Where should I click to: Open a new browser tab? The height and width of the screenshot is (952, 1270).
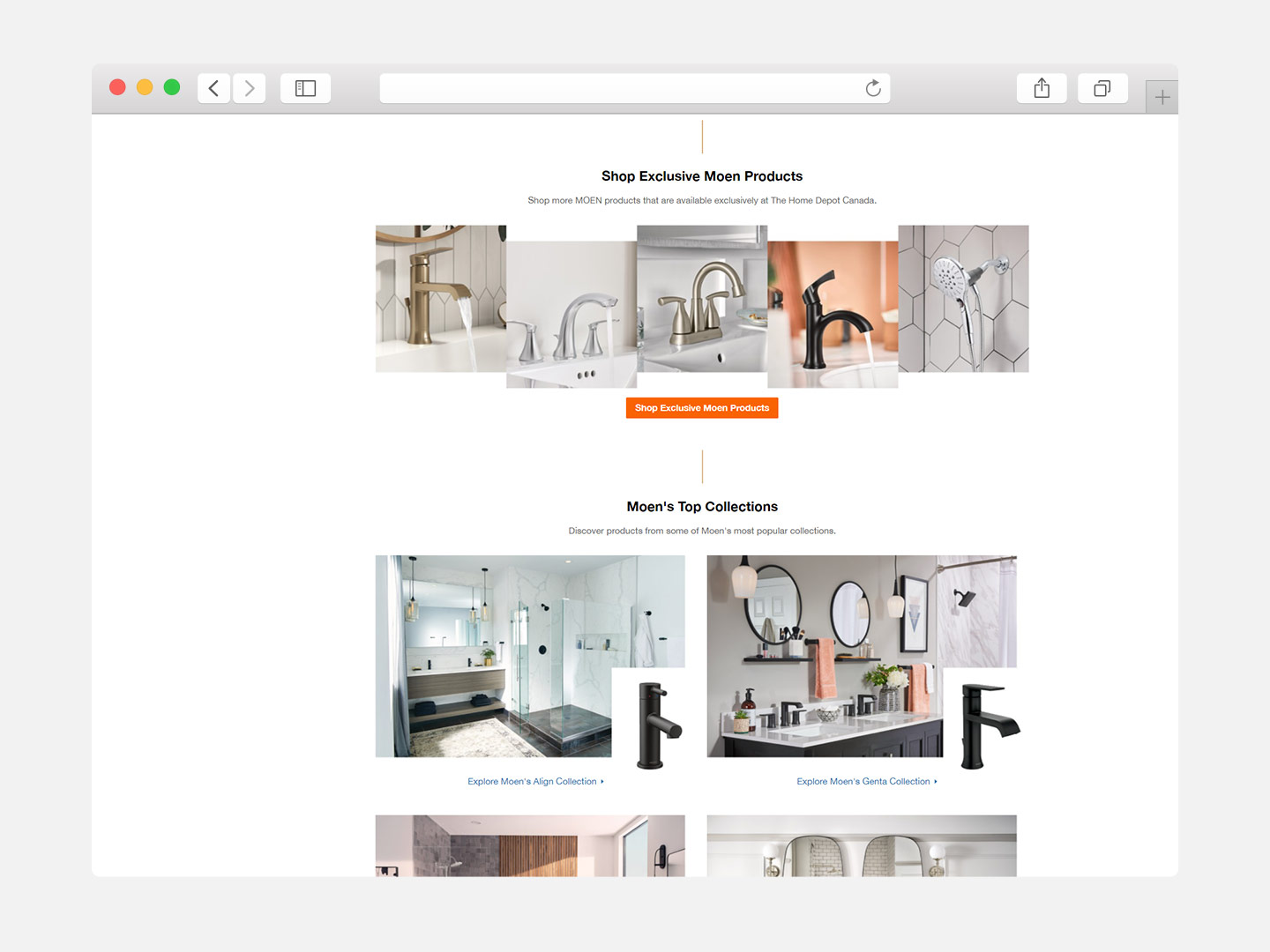click(x=1162, y=96)
